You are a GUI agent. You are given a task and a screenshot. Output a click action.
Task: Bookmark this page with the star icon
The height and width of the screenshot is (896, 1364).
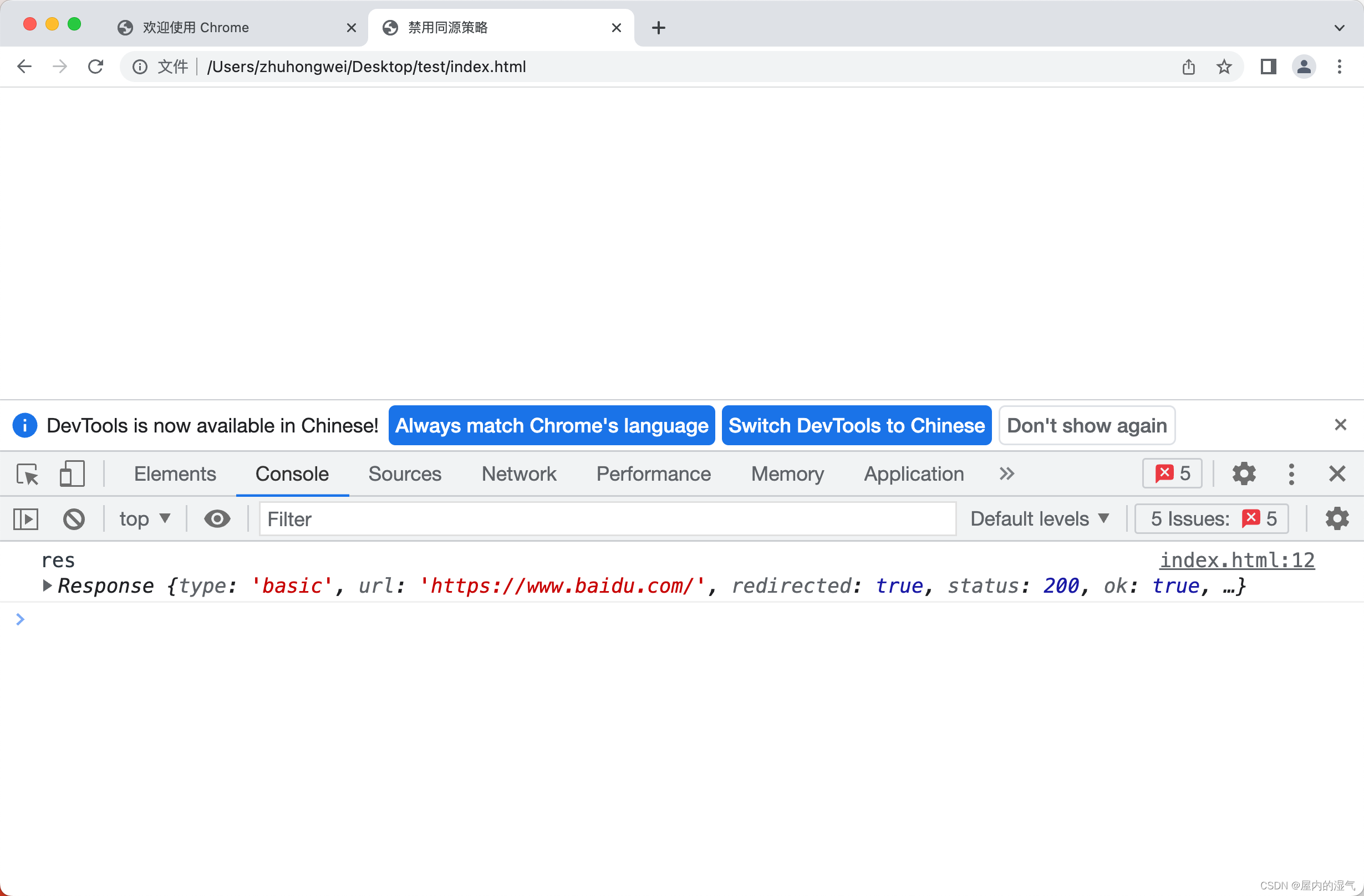(x=1224, y=67)
